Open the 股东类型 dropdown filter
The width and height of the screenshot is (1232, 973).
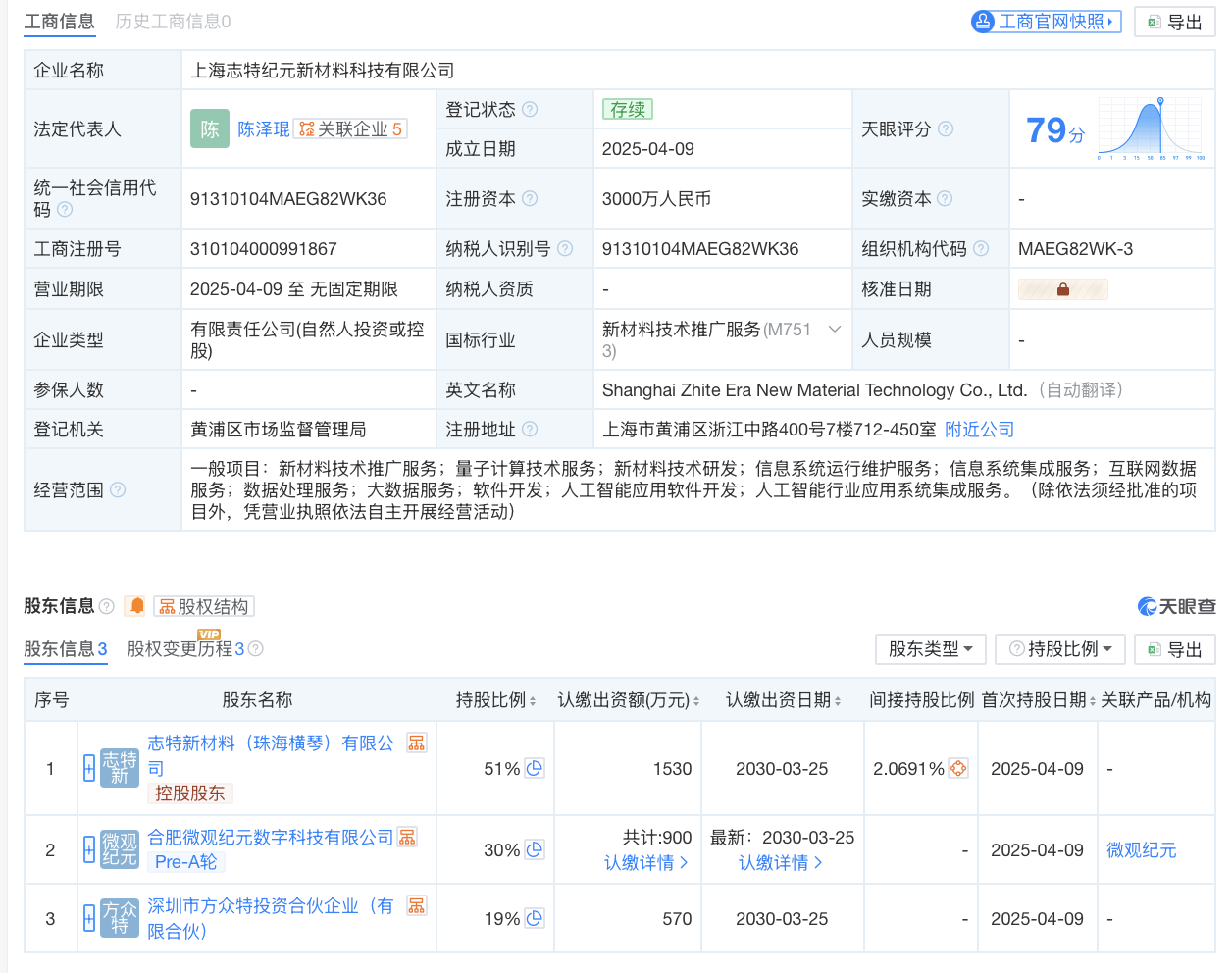[930, 649]
